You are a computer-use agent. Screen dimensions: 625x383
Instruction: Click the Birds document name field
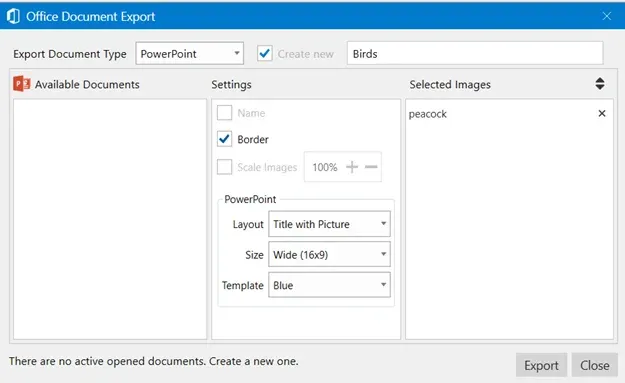pos(475,53)
